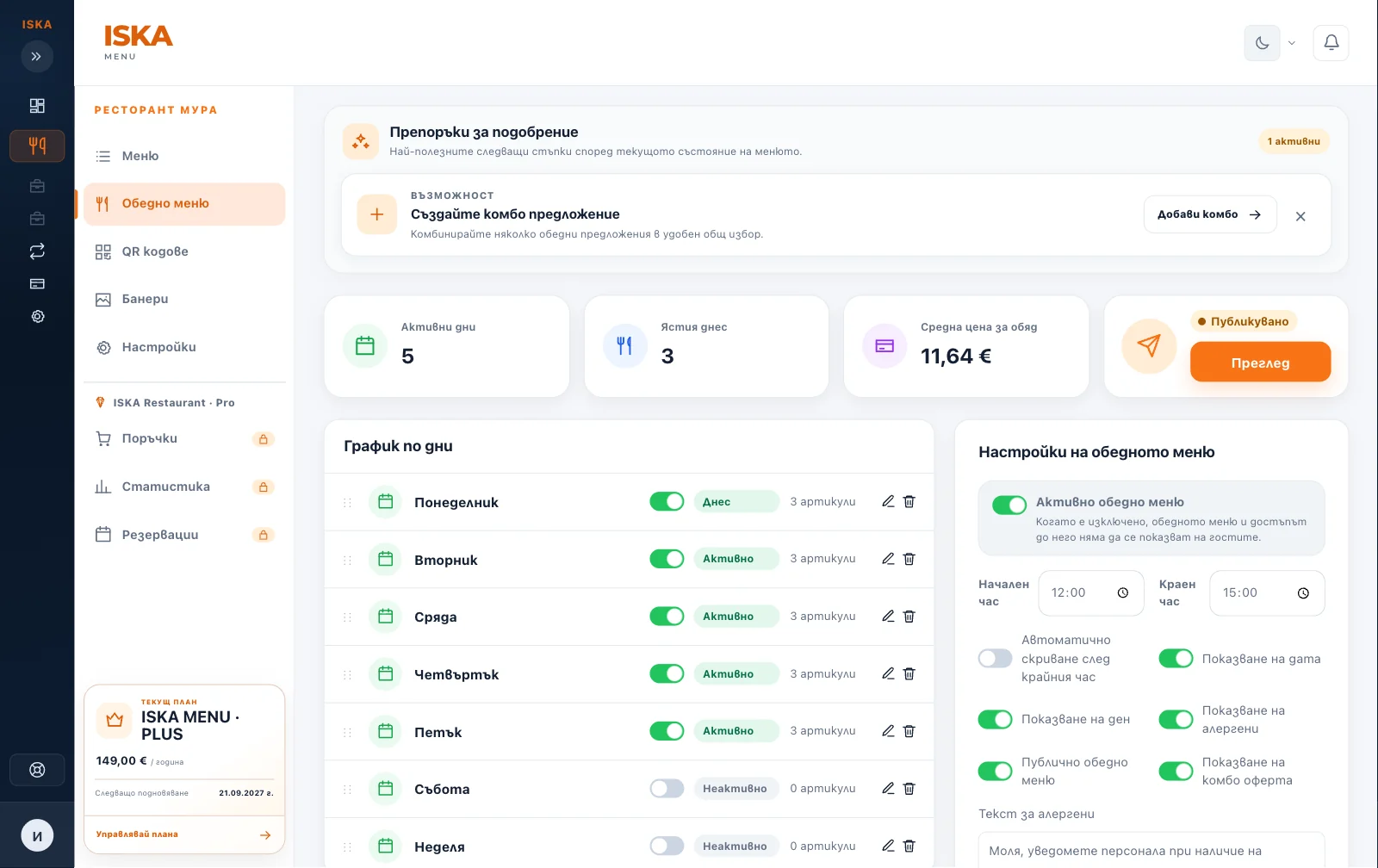Open the dashboard grid icon in sidebar
The image size is (1378, 868).
[37, 106]
